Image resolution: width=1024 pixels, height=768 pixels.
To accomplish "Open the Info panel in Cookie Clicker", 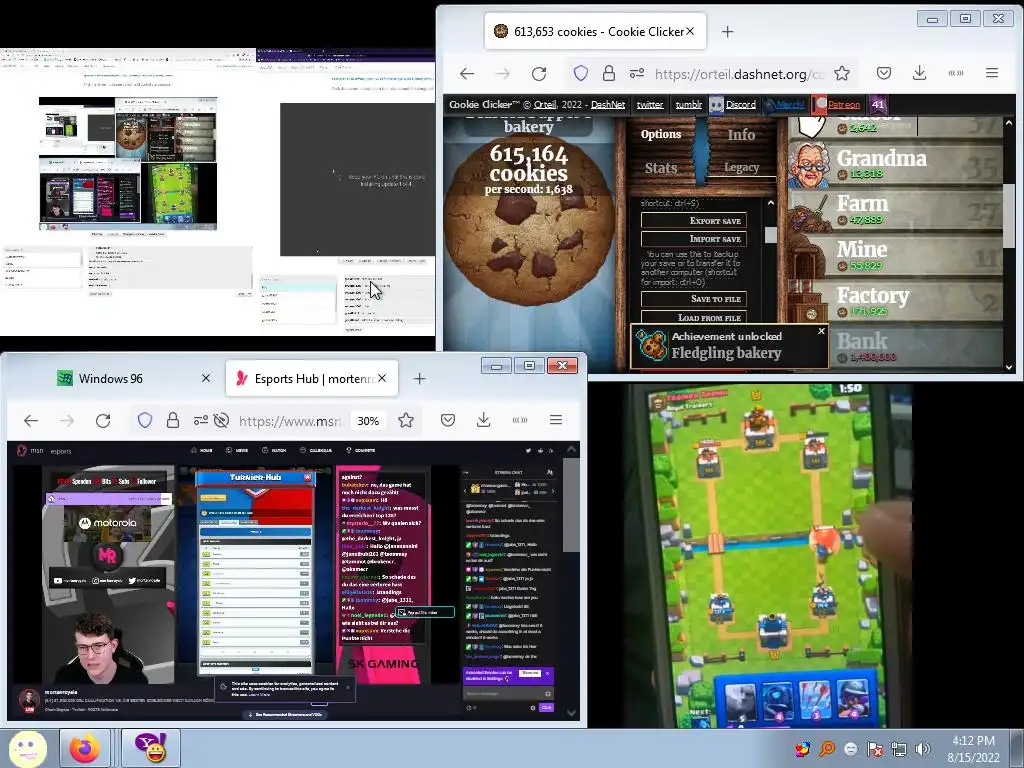I will pyautogui.click(x=741, y=135).
